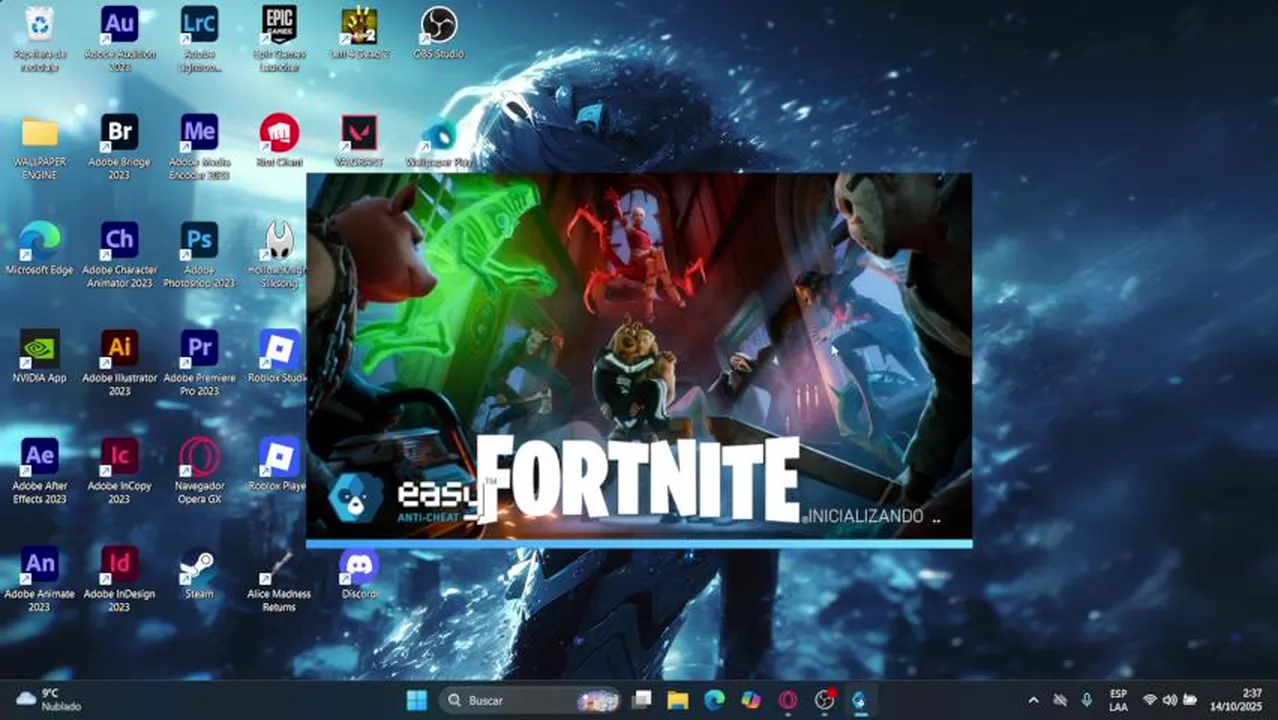Open the clock showing 2:37 14/10/2025
This screenshot has height=720, width=1278.
tap(1236, 700)
